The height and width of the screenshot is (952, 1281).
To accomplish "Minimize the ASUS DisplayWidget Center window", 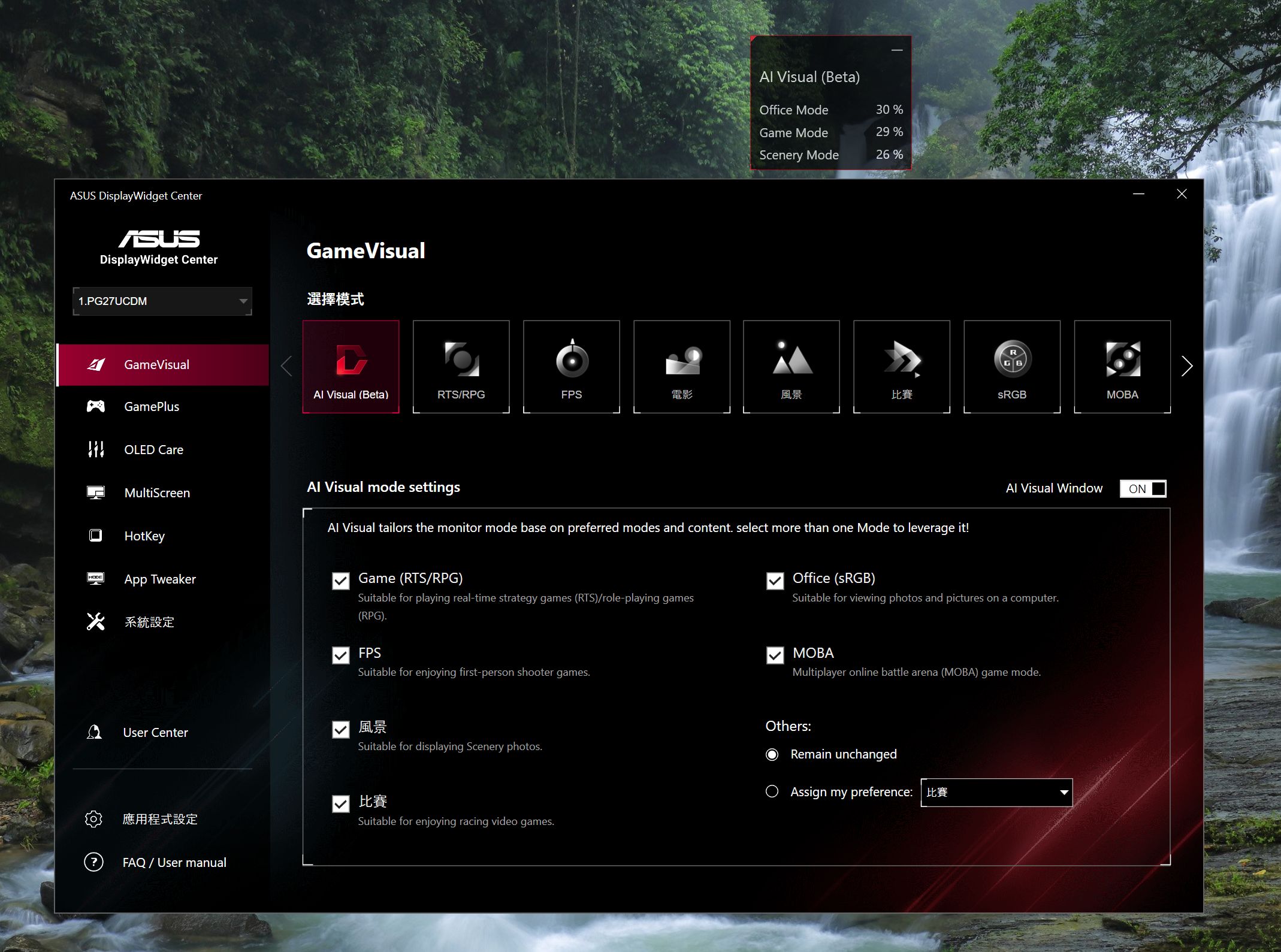I will [1138, 194].
